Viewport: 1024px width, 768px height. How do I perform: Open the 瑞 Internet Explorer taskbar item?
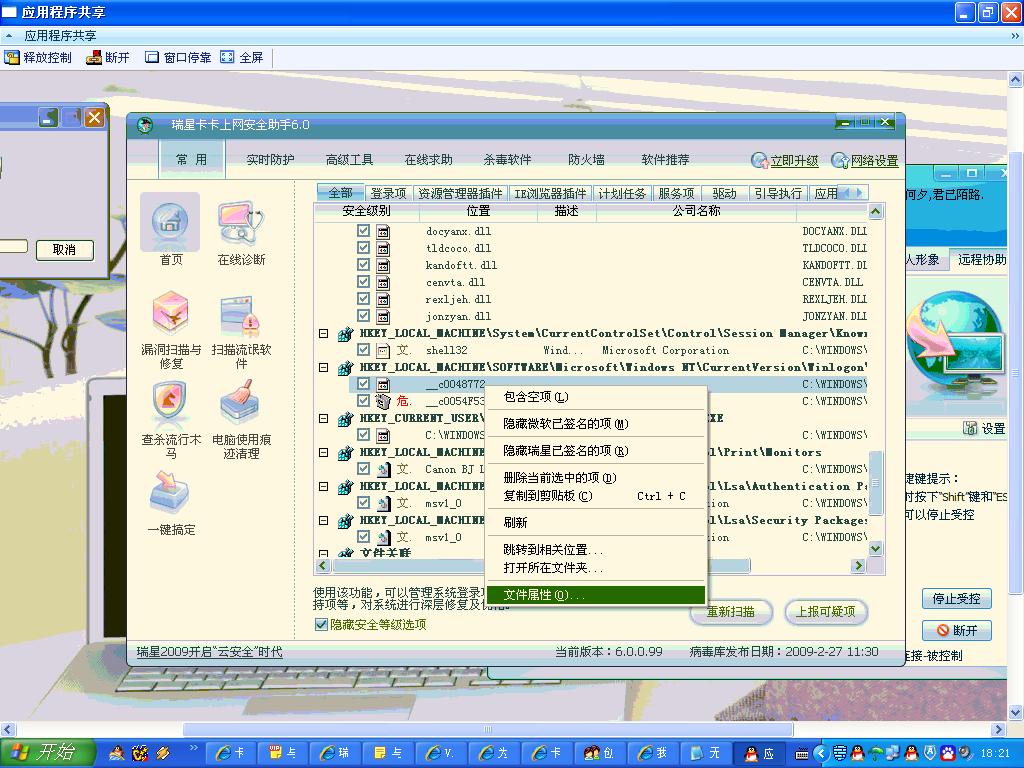tap(334, 753)
